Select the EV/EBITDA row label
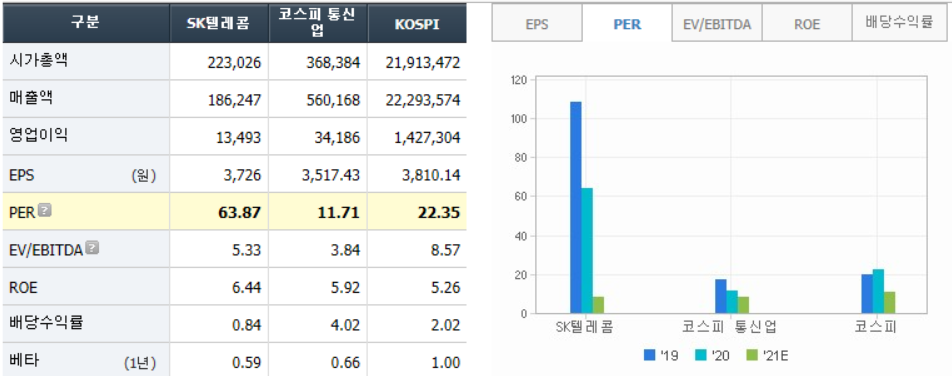 (46, 250)
